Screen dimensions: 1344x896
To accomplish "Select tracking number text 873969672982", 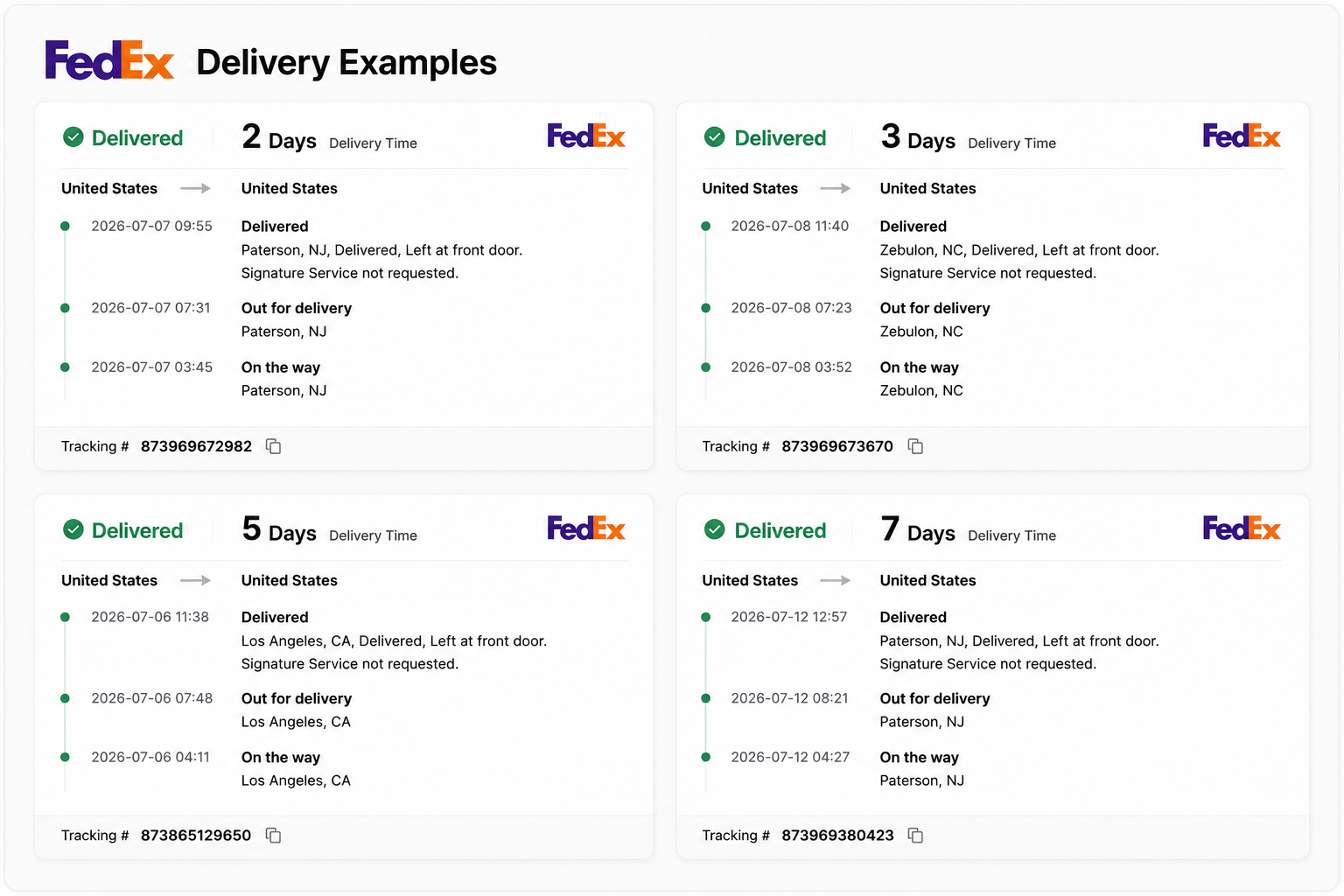I will point(196,446).
